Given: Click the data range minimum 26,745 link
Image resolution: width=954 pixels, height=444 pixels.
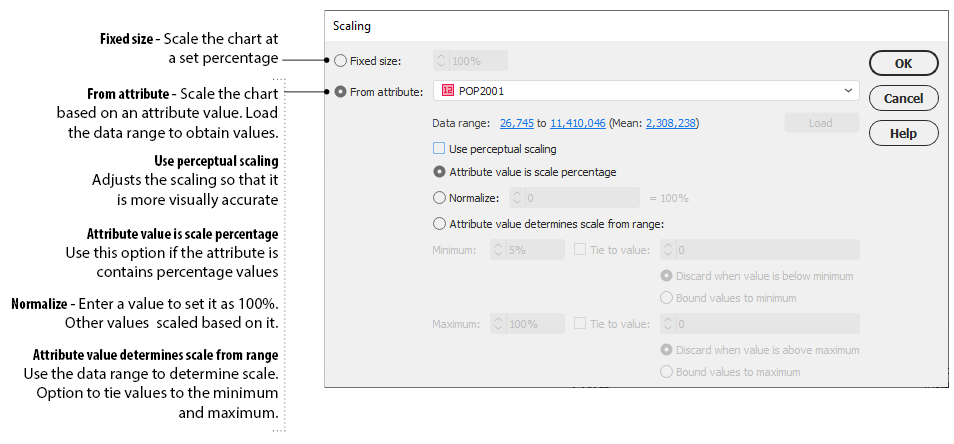Looking at the screenshot, I should coord(518,123).
